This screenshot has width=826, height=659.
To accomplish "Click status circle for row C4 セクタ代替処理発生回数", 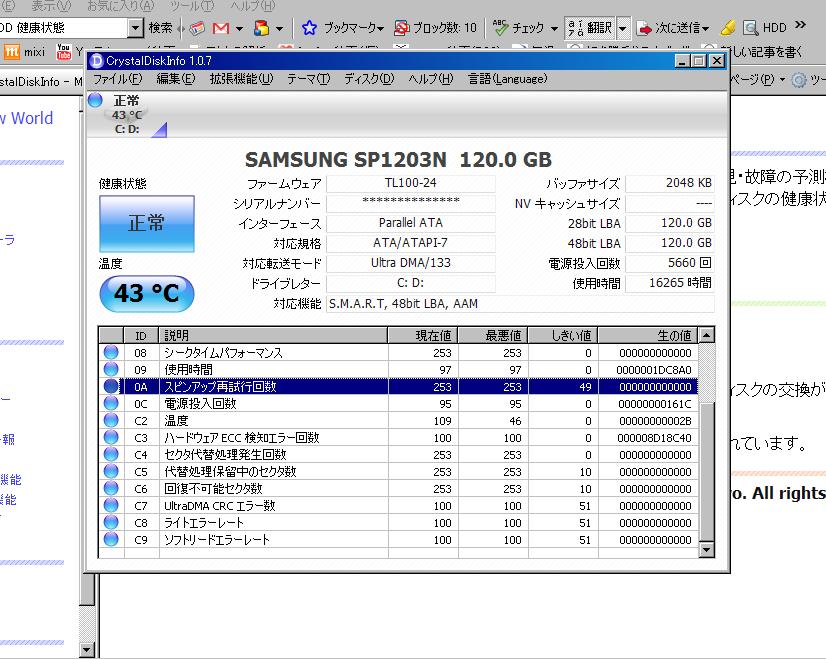I will 111,454.
